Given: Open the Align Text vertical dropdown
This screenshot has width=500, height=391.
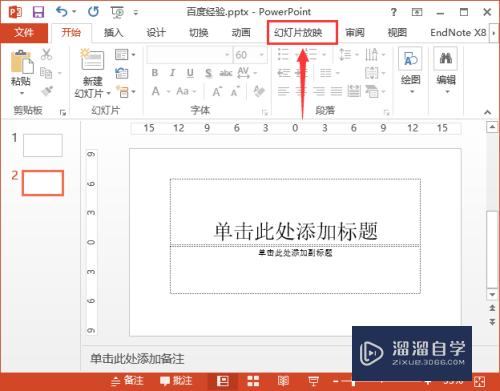Looking at the screenshot, I should point(375,73).
